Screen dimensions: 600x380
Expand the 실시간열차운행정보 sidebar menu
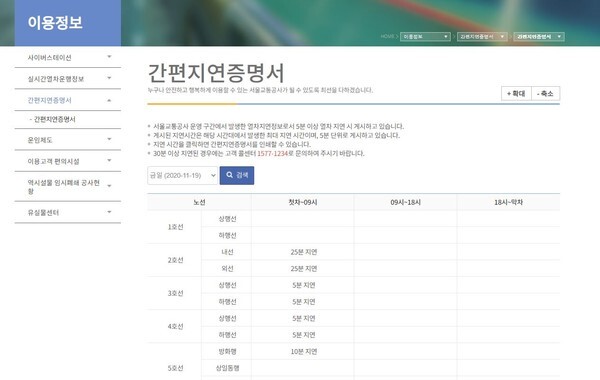coord(68,79)
